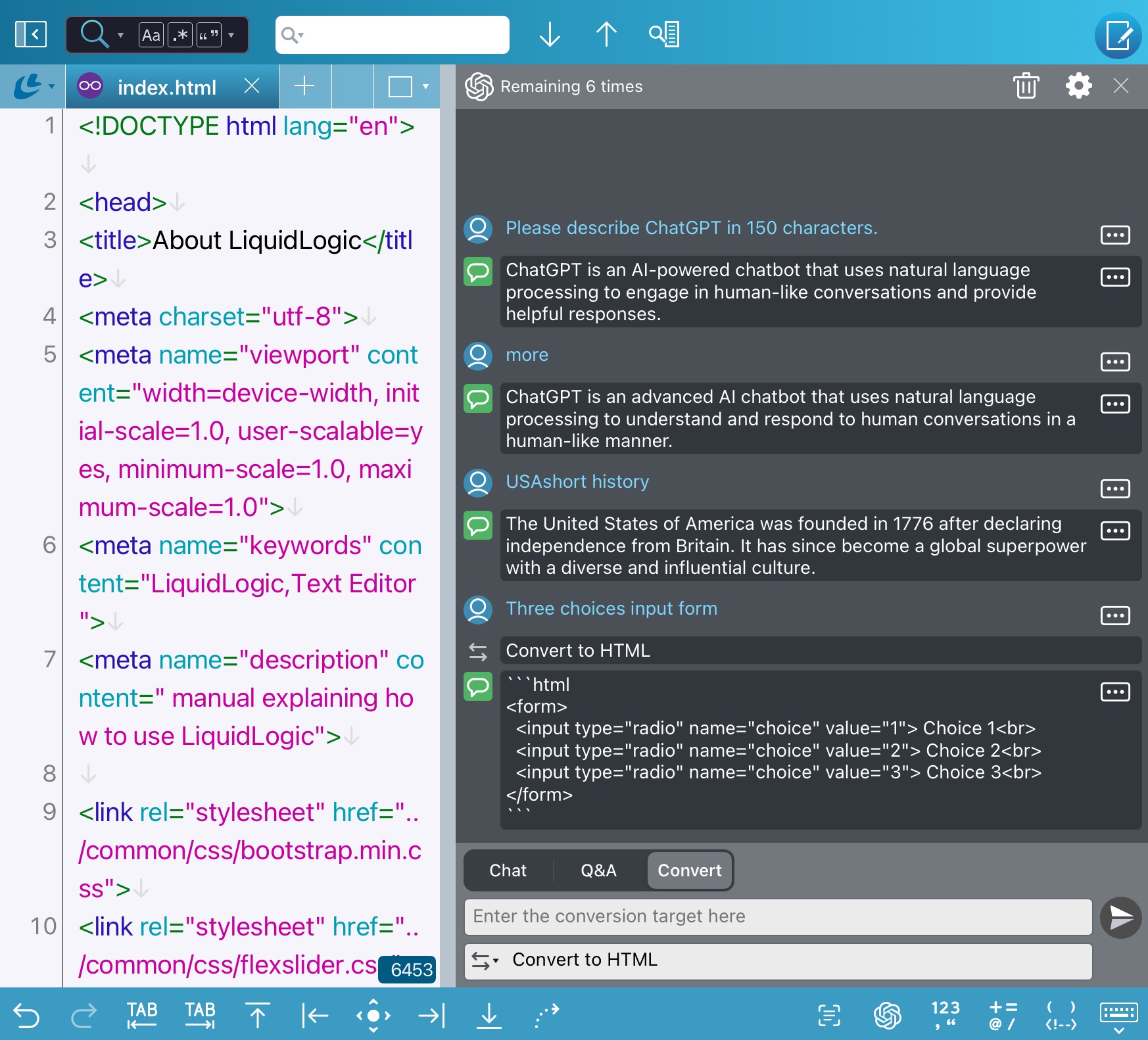Open ChatGPT panel from bottom toolbar
The width and height of the screenshot is (1148, 1040).
pos(887,1016)
